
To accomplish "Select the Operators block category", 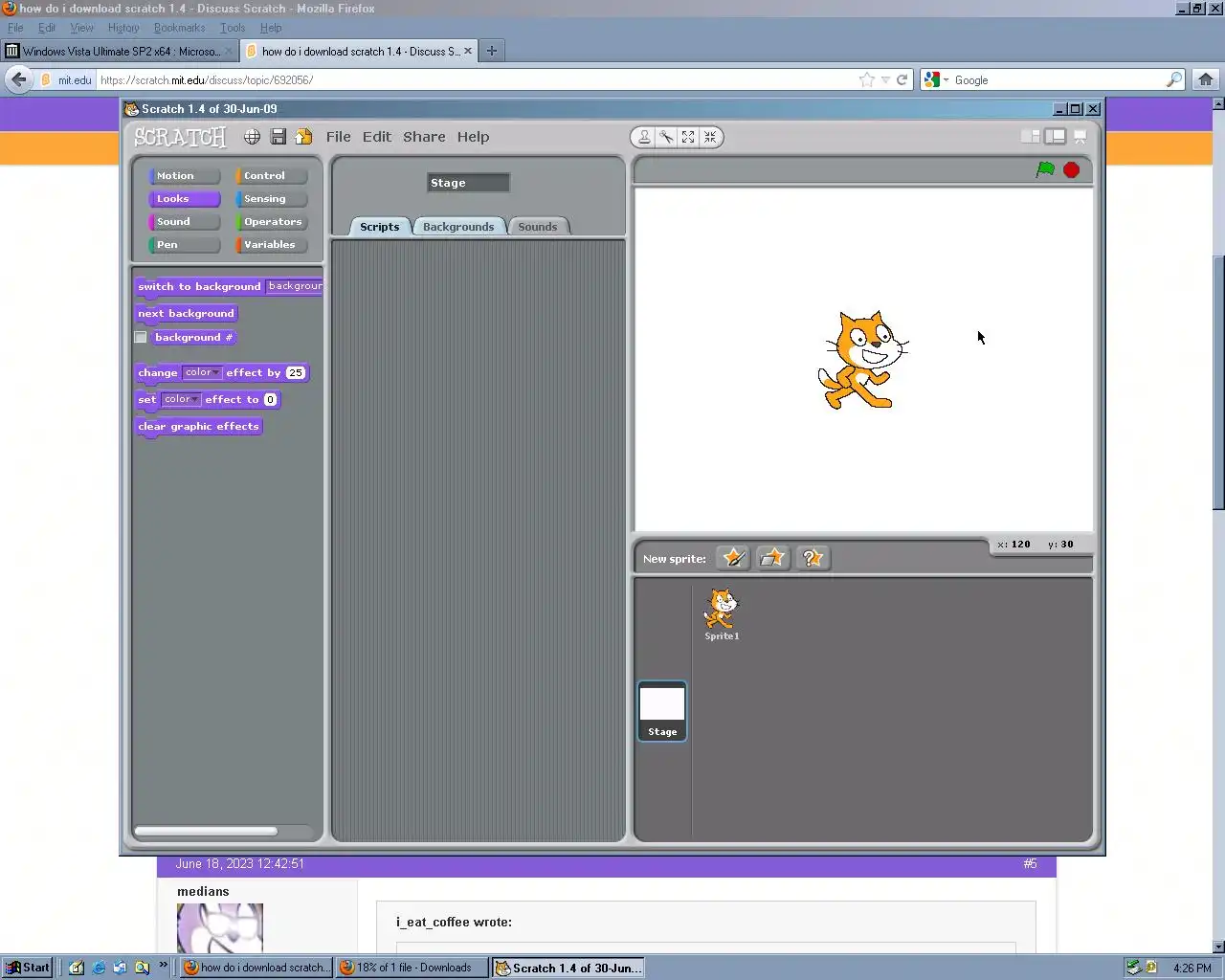I will (272, 222).
